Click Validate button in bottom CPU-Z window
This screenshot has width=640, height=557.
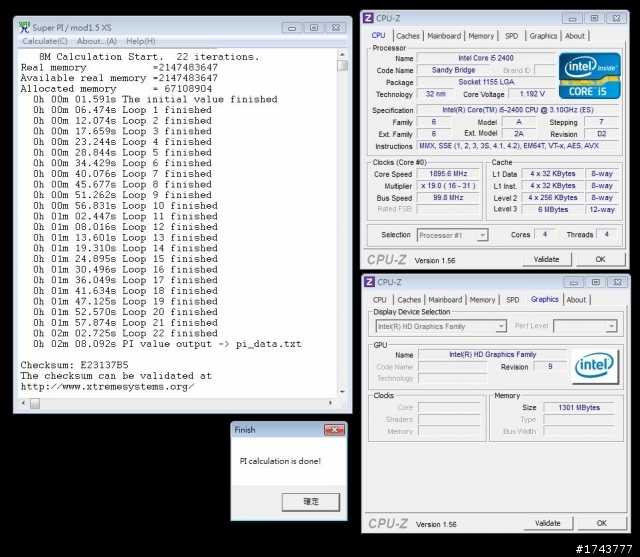pos(548,523)
